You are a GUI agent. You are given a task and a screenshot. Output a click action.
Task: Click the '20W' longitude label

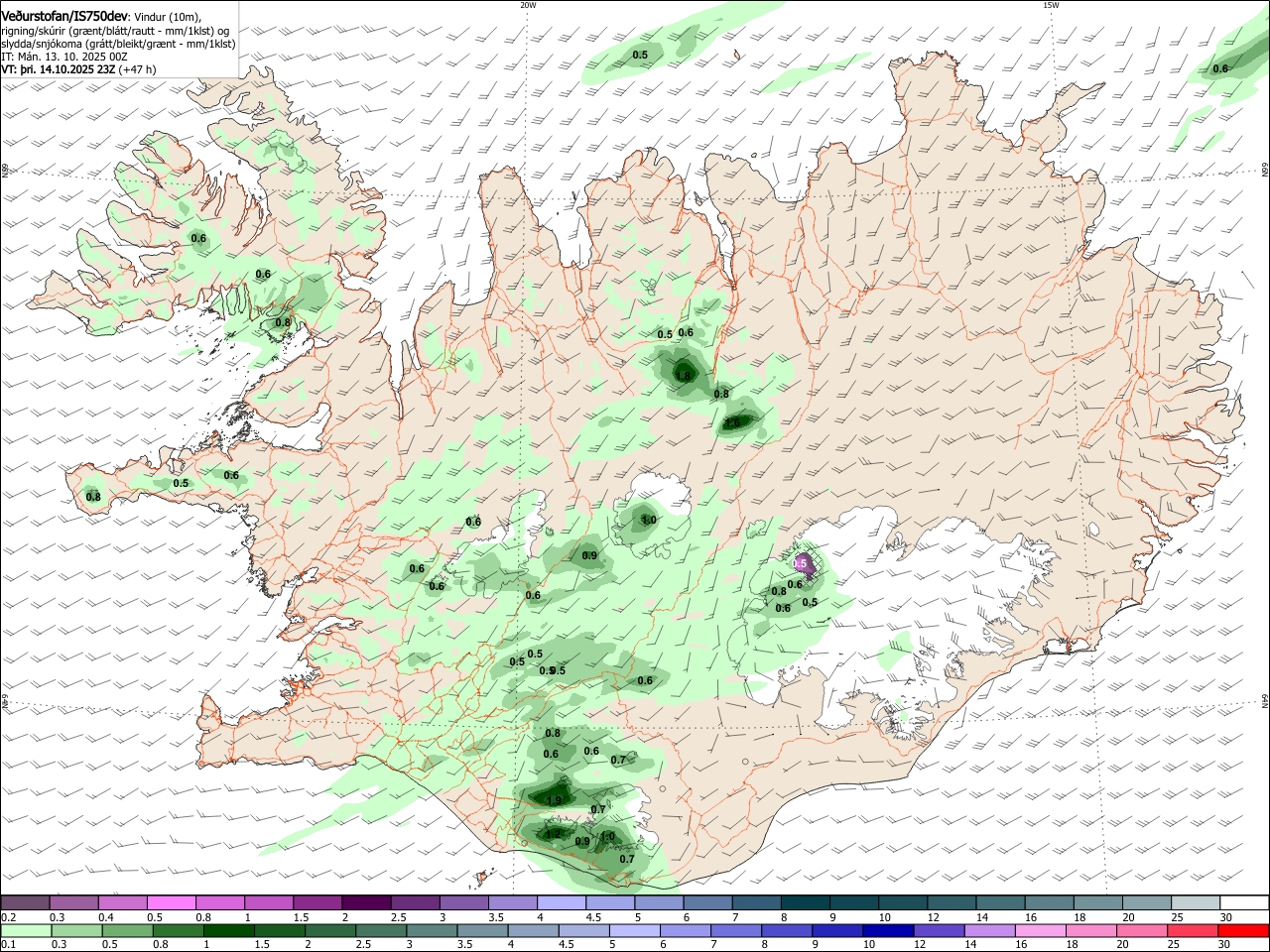[x=528, y=5]
